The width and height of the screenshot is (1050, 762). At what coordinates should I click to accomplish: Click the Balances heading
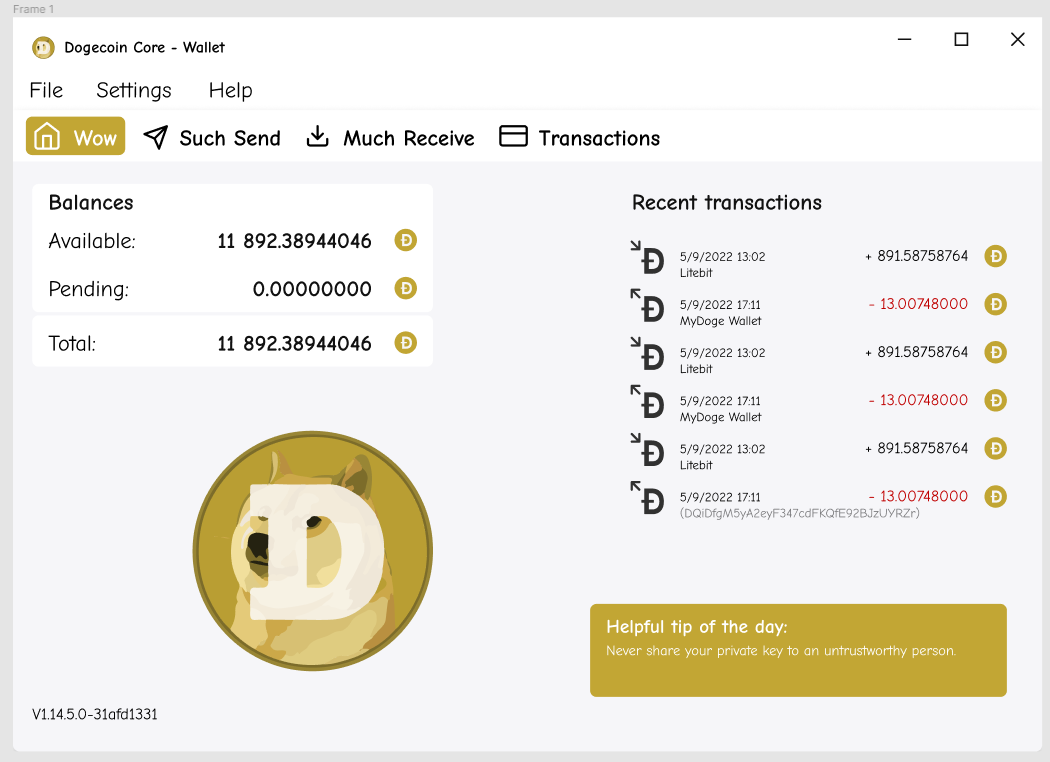pyautogui.click(x=91, y=203)
